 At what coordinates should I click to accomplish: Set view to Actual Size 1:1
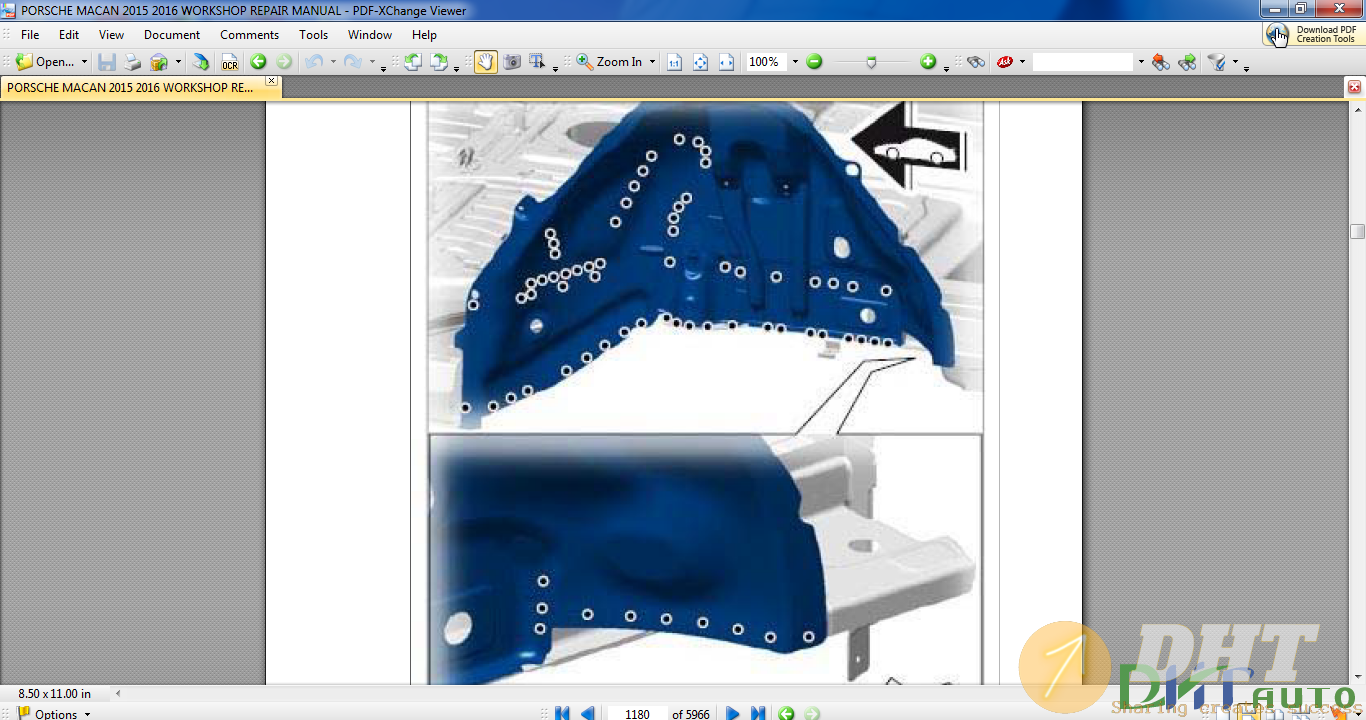(674, 62)
